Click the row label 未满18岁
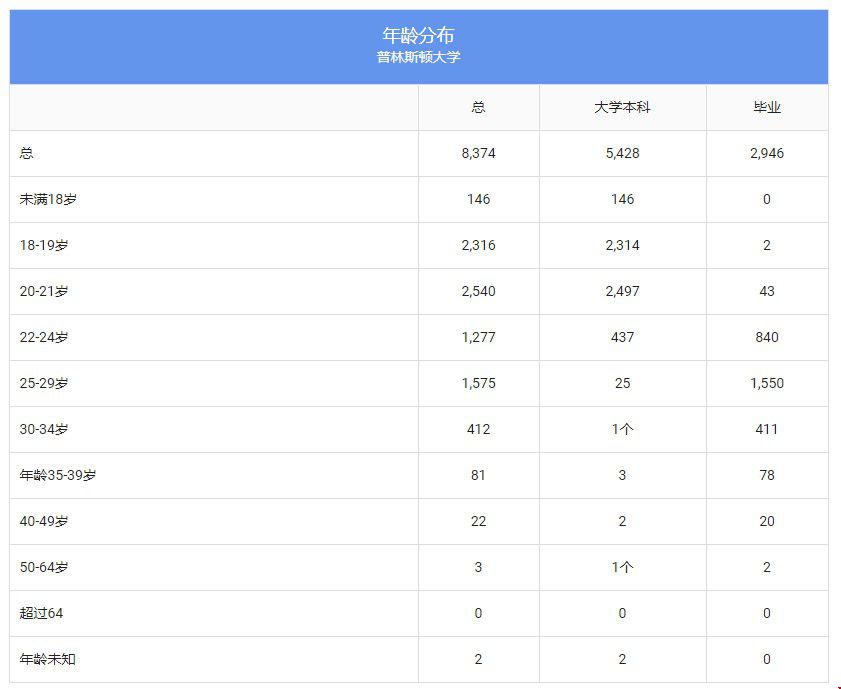This screenshot has width=841, height=689. pos(48,199)
